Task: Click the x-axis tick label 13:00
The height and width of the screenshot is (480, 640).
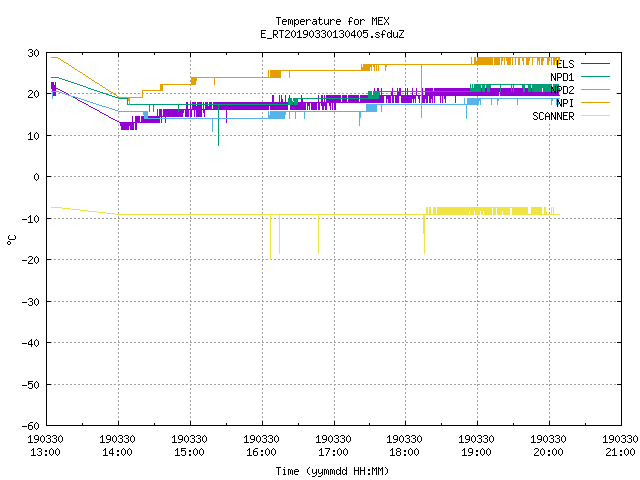Action: (45, 452)
